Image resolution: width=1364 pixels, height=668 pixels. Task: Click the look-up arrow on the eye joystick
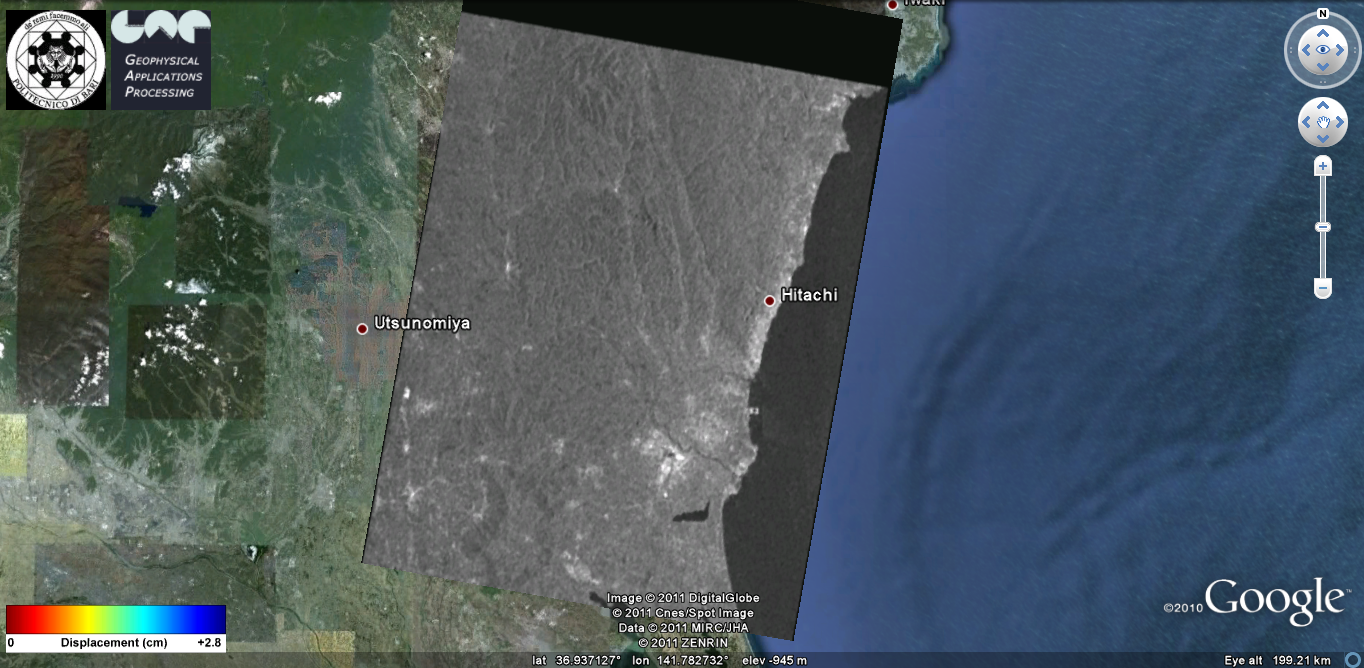(1323, 33)
